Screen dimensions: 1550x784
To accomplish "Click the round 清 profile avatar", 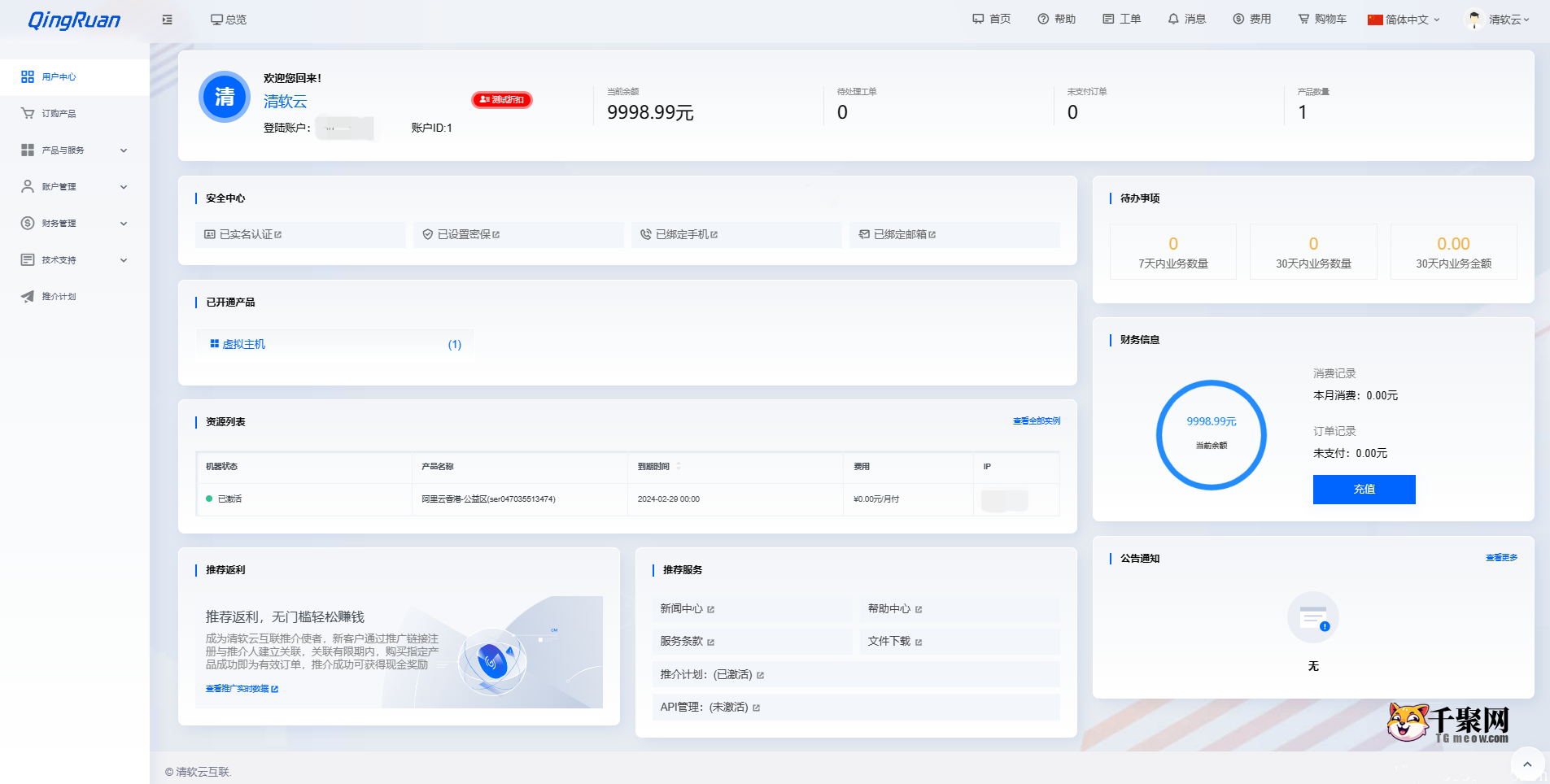I will tap(225, 97).
